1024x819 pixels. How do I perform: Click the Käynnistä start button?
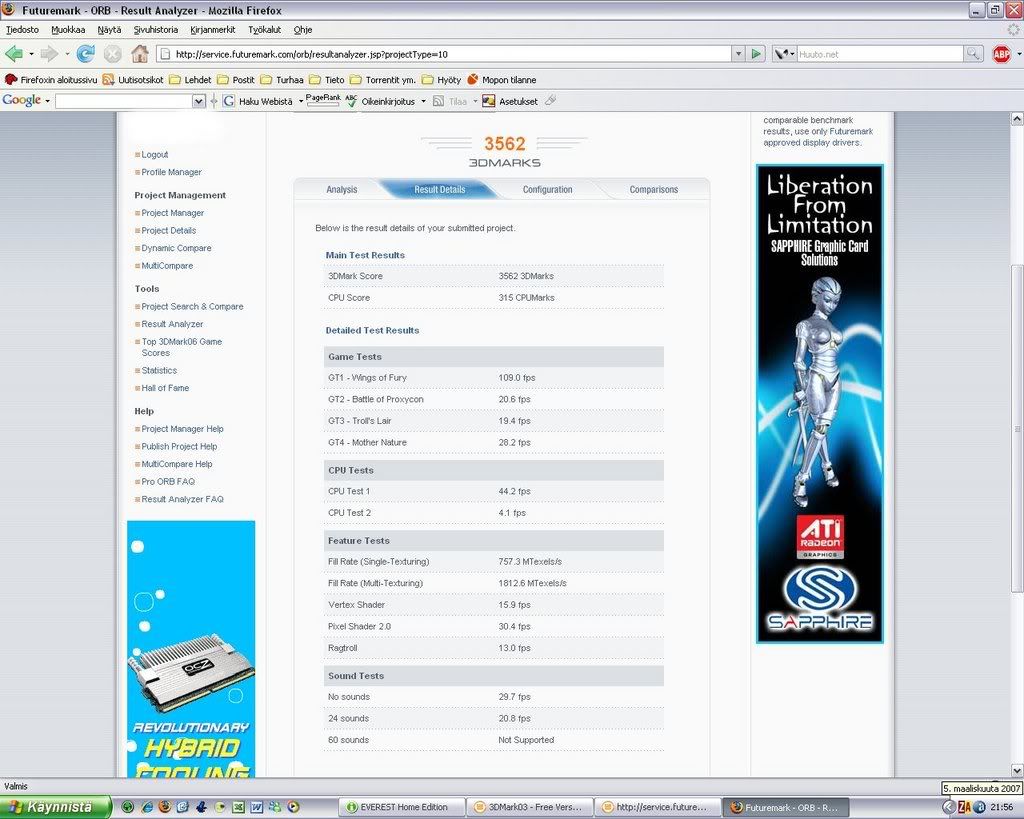pyautogui.click(x=56, y=807)
